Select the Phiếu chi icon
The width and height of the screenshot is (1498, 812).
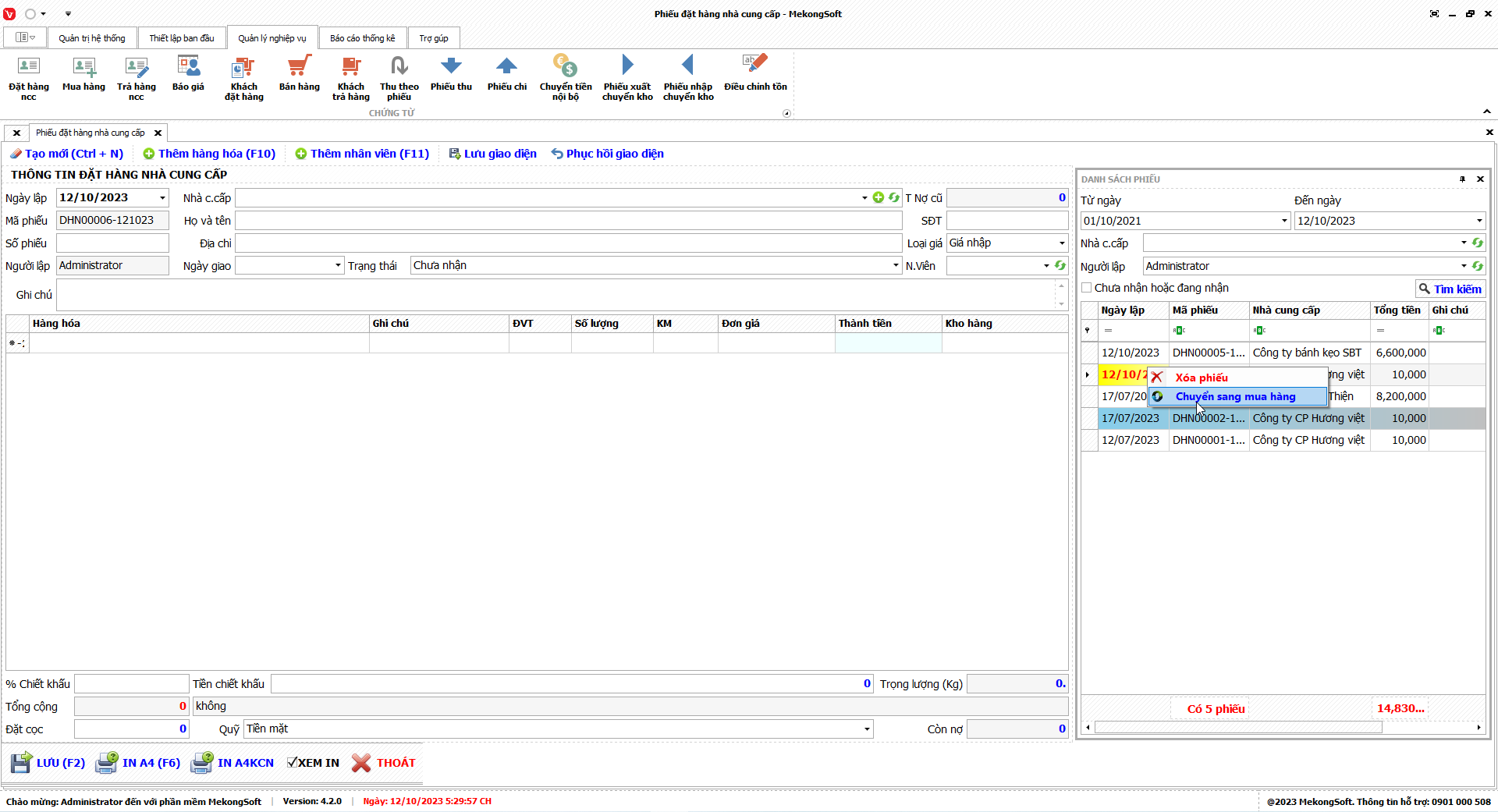(506, 75)
